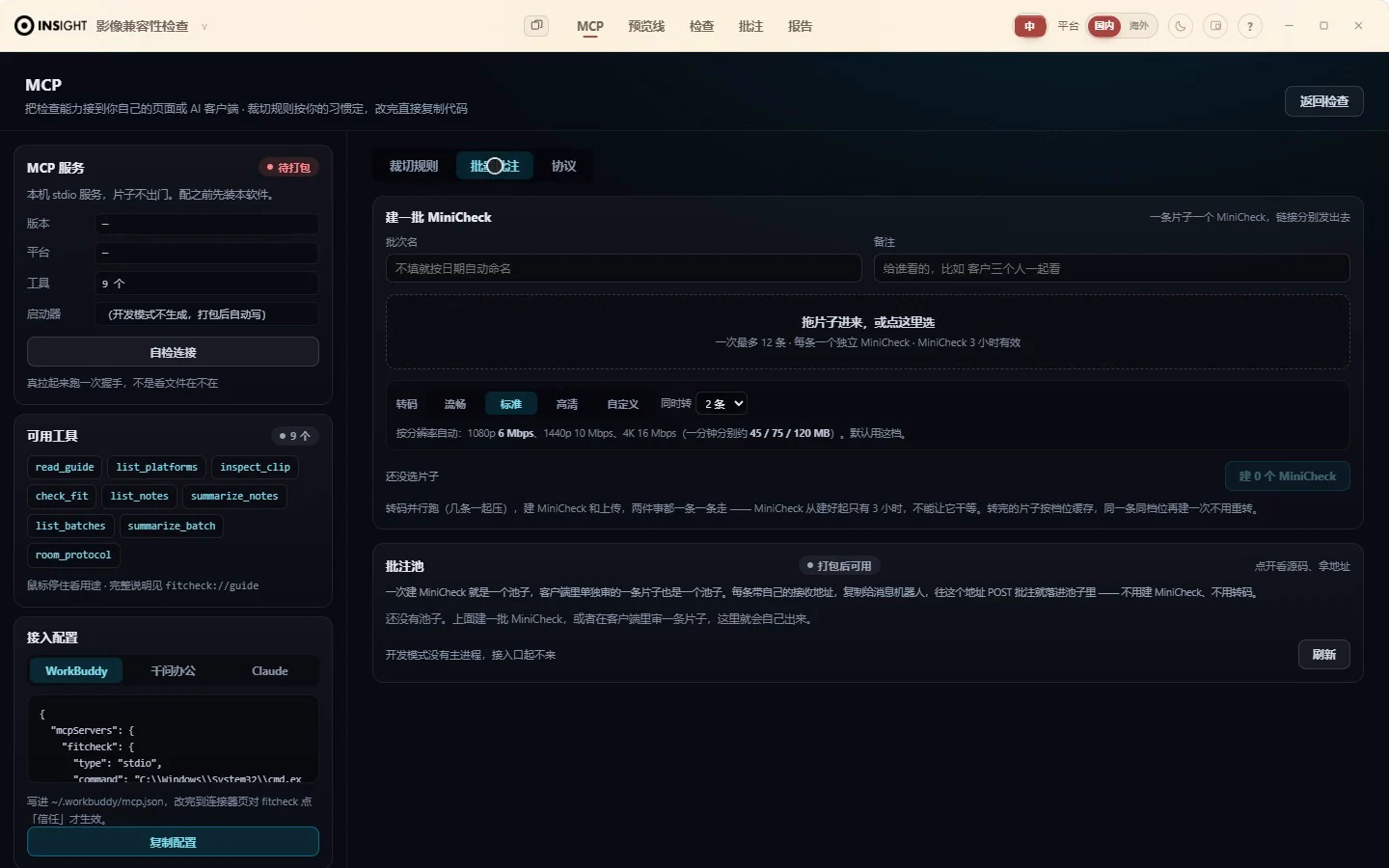Choose the 标准 transcode preset
Viewport: 1389px width, 868px height.
pos(511,404)
